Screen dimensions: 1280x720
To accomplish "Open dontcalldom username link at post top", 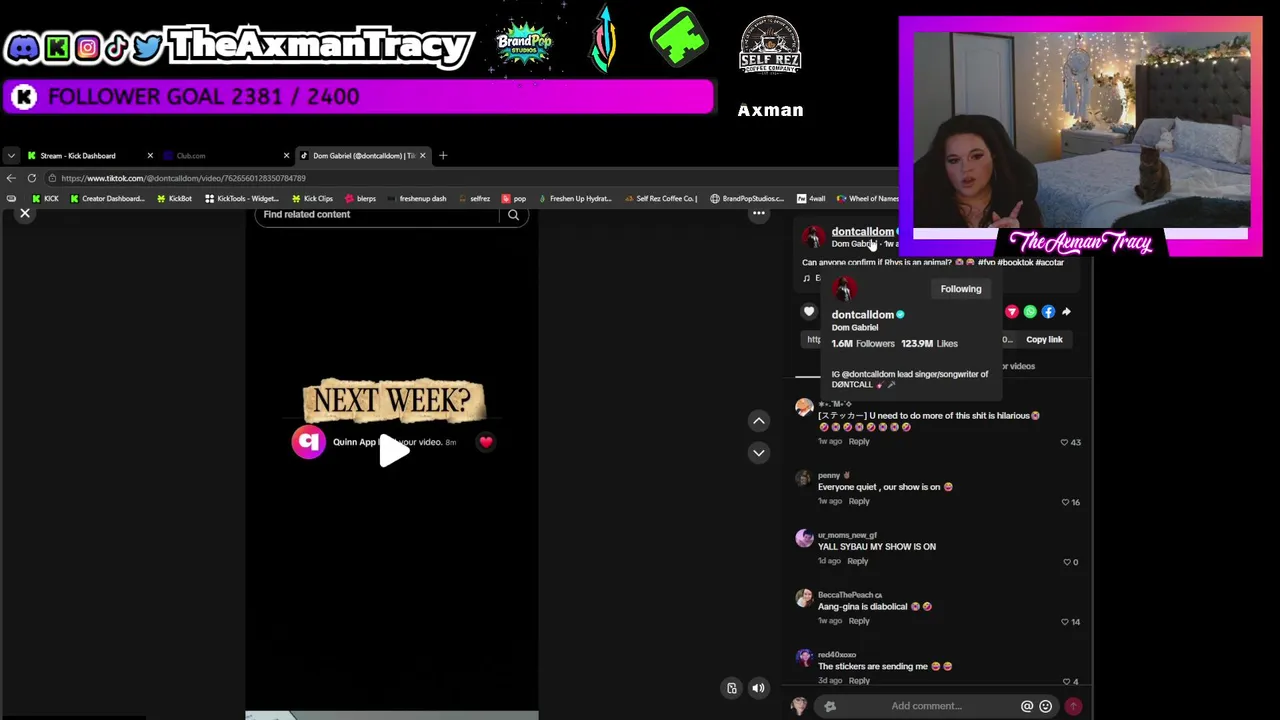I will (x=862, y=232).
